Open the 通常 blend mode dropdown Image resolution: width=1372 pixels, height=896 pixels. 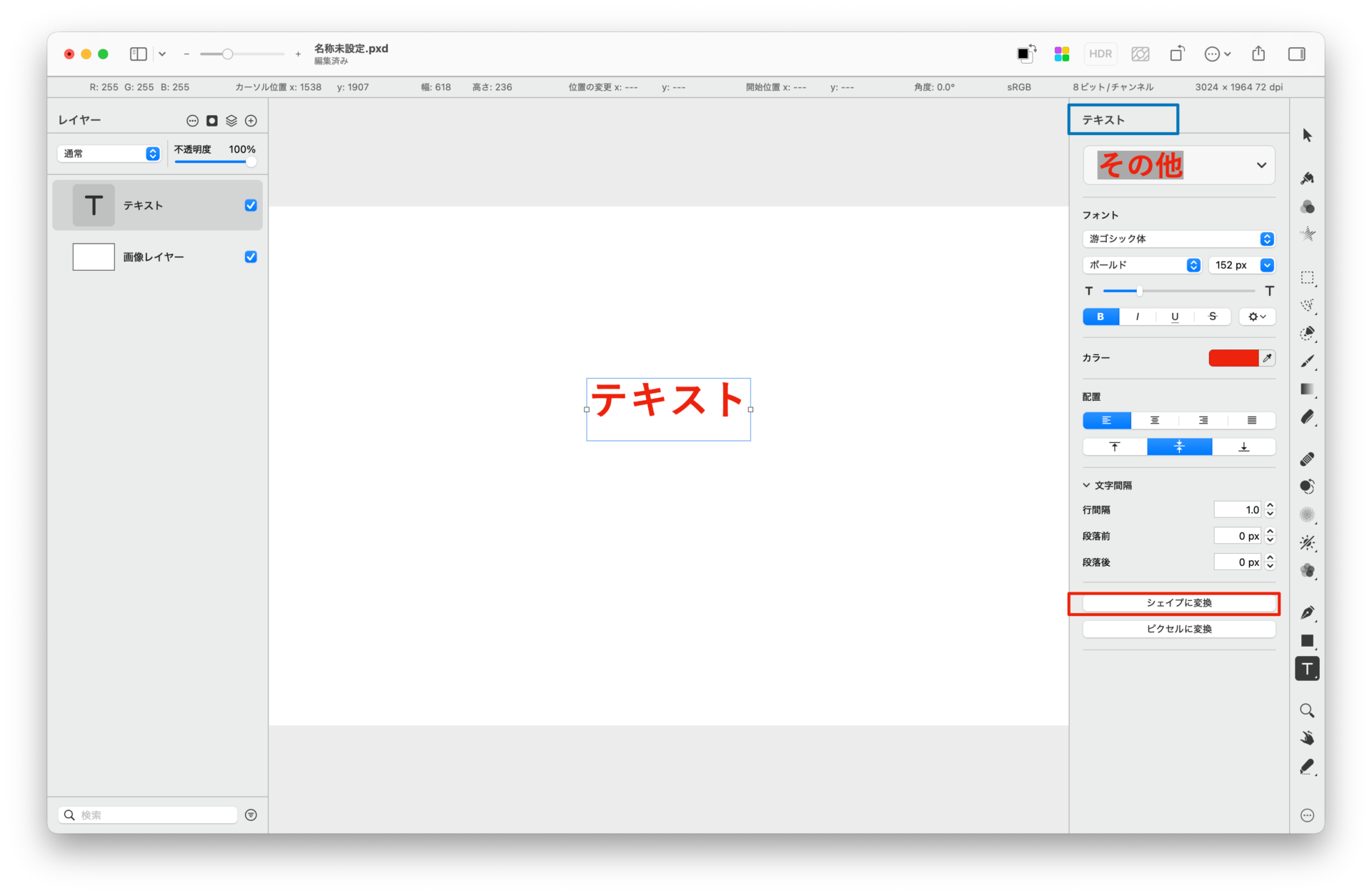point(109,154)
